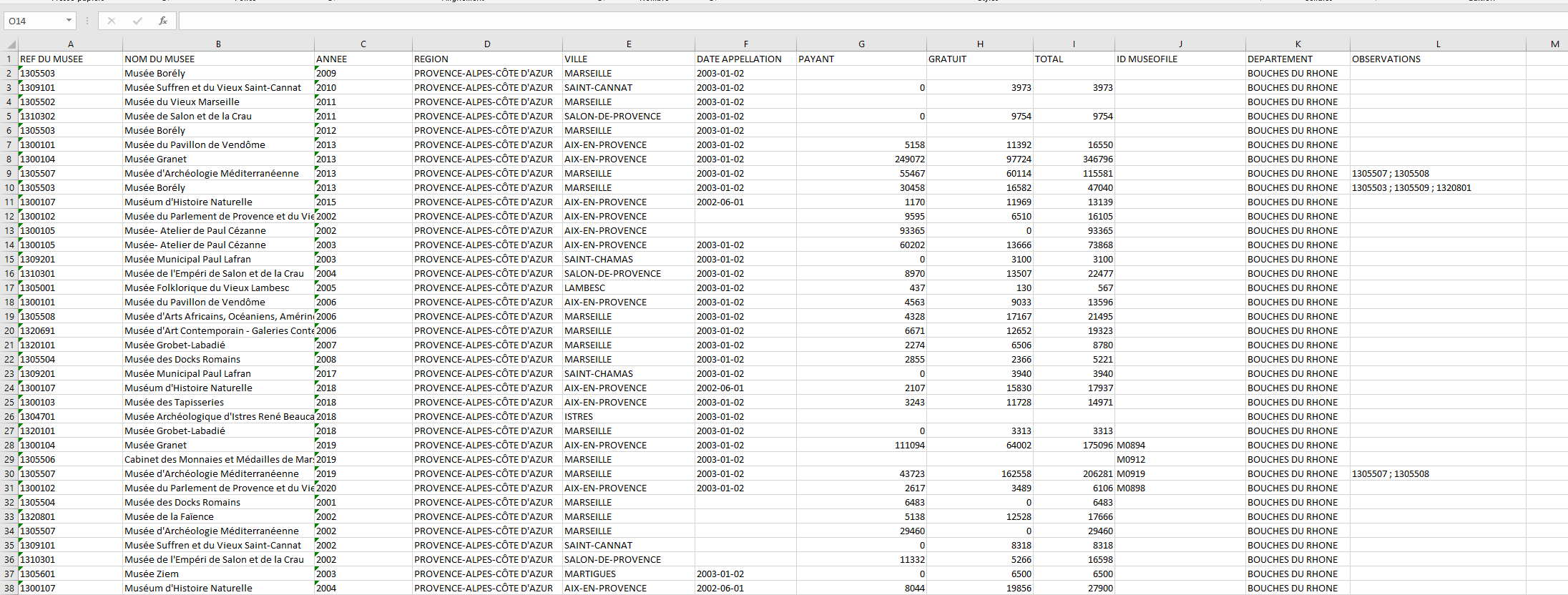Image resolution: width=1568 pixels, height=595 pixels.
Task: Select column L header
Action: [1438, 44]
